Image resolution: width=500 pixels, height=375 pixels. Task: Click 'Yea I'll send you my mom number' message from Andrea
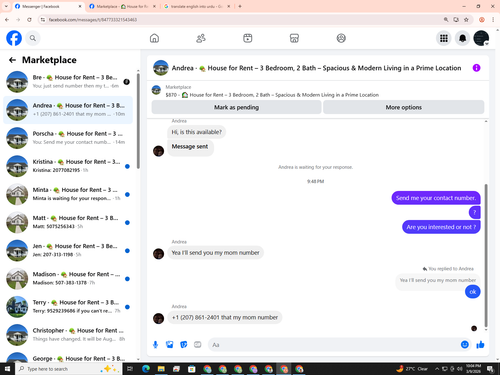(215, 253)
